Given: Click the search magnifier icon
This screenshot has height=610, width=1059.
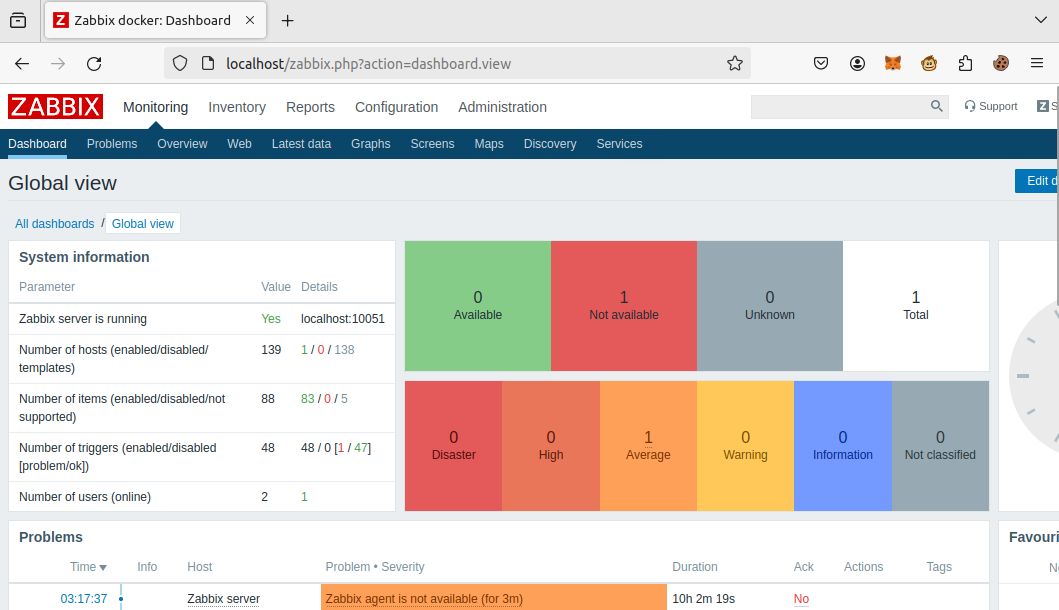Looking at the screenshot, I should tap(936, 106).
